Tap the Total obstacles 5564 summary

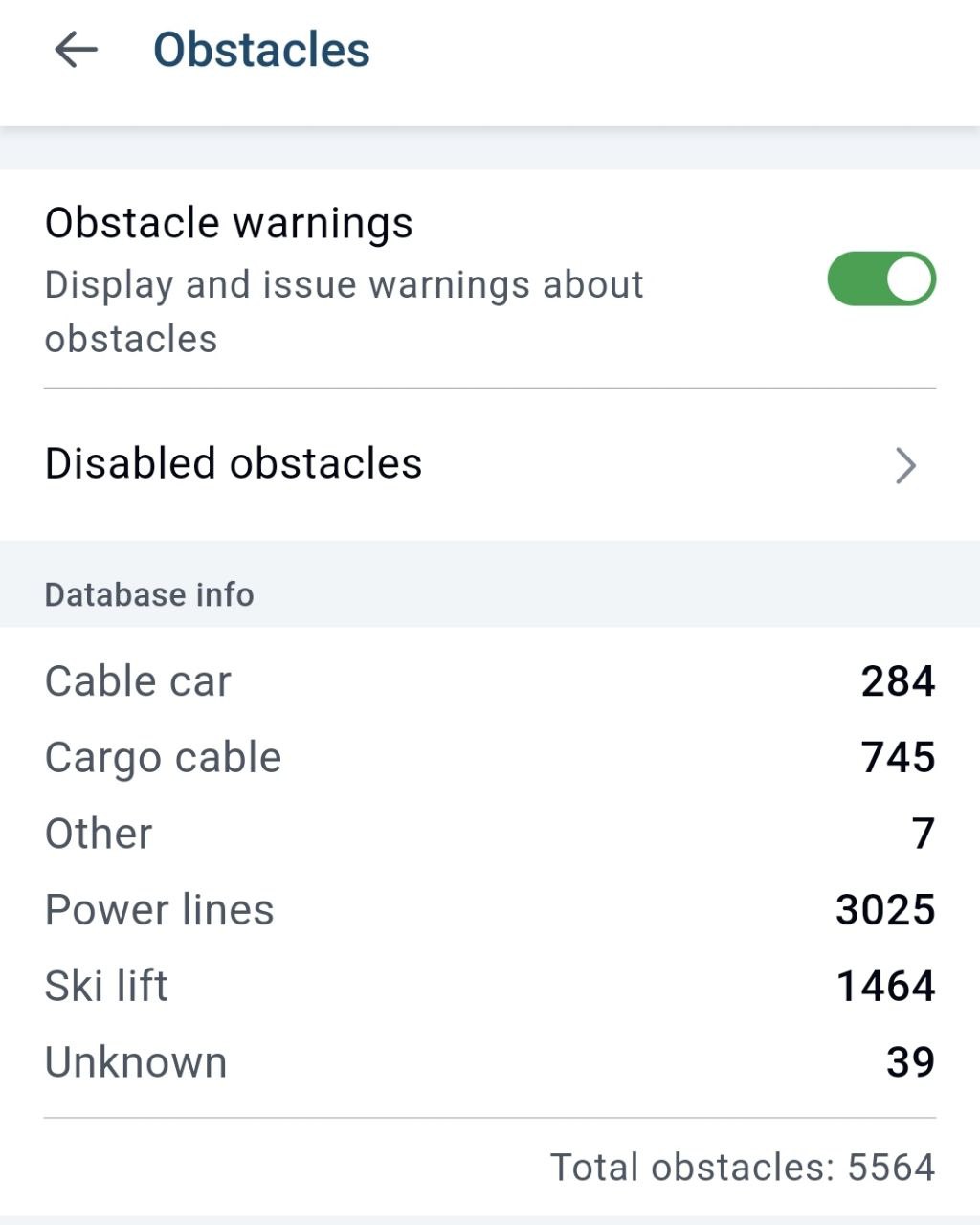coord(743,1168)
